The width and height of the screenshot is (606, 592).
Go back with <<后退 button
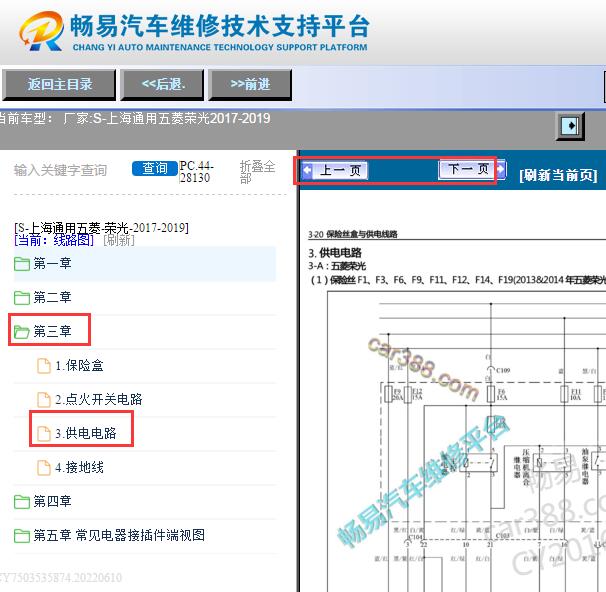[x=162, y=84]
